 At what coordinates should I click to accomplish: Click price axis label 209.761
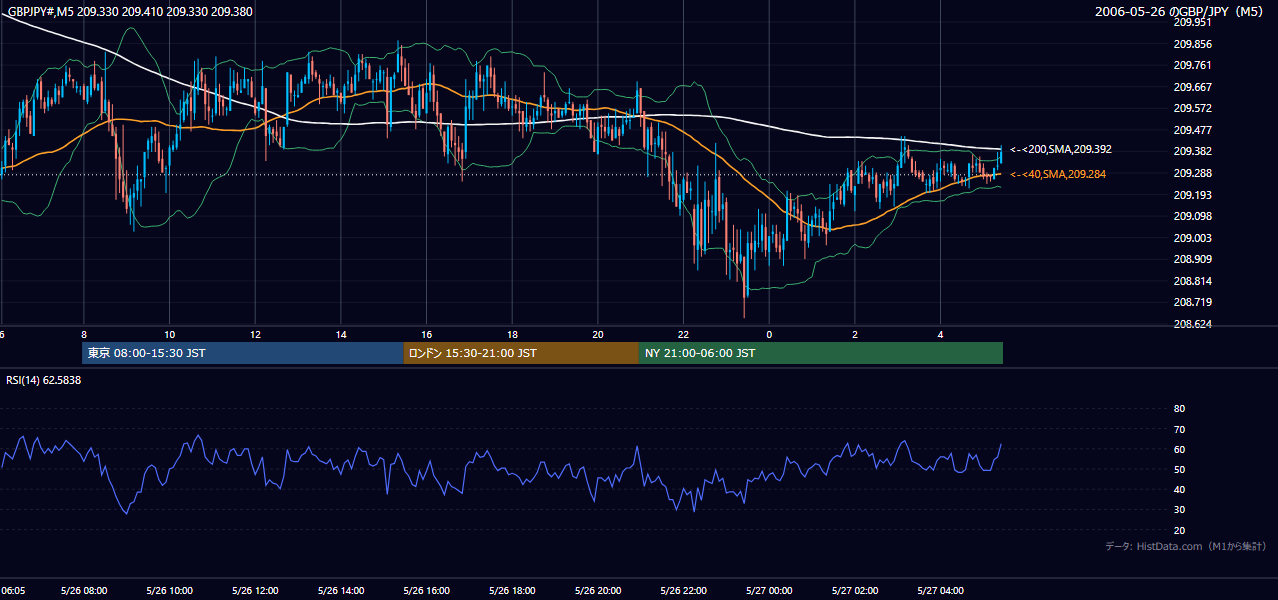coord(1193,65)
